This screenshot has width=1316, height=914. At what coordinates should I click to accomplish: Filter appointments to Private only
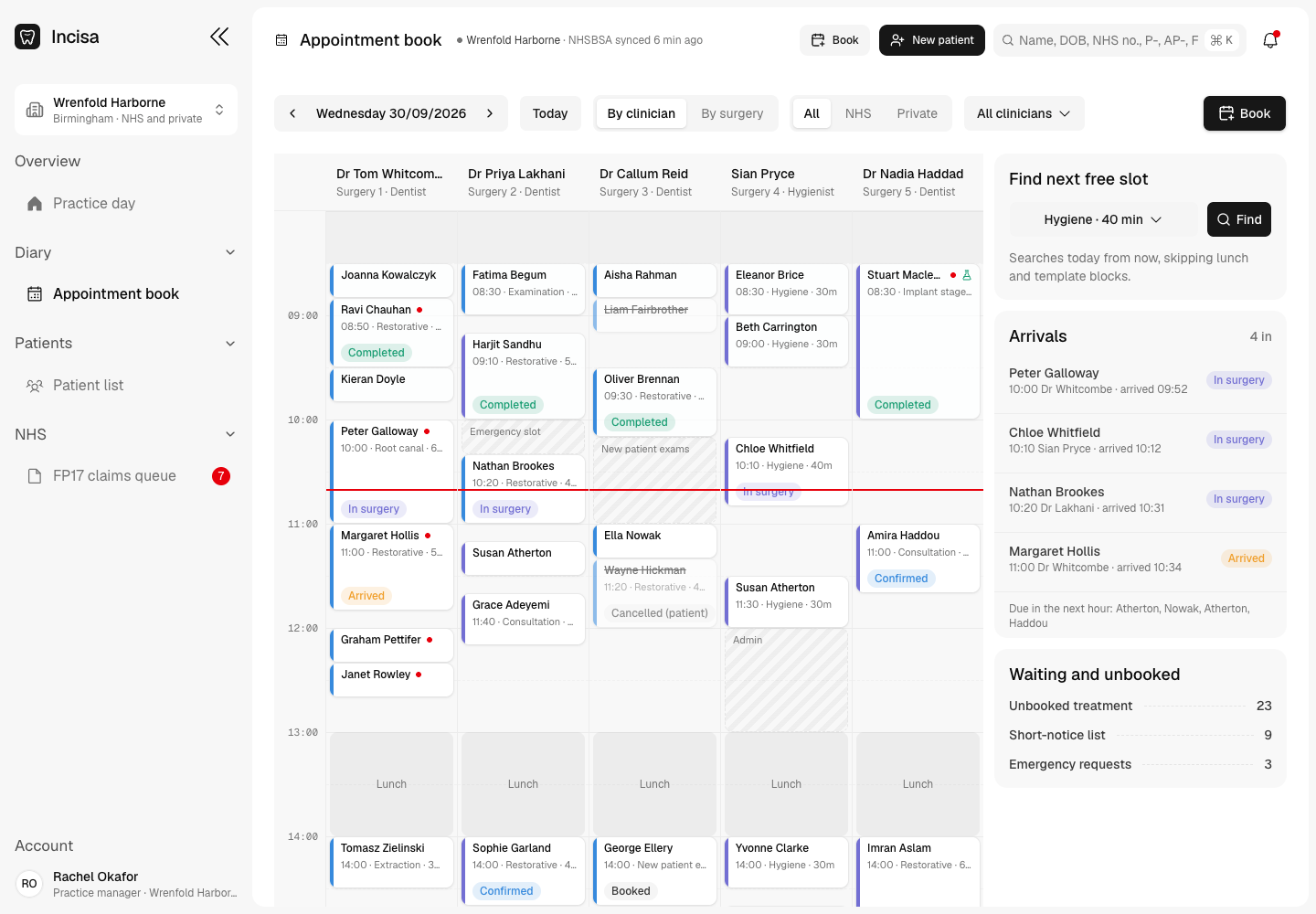[x=918, y=113]
